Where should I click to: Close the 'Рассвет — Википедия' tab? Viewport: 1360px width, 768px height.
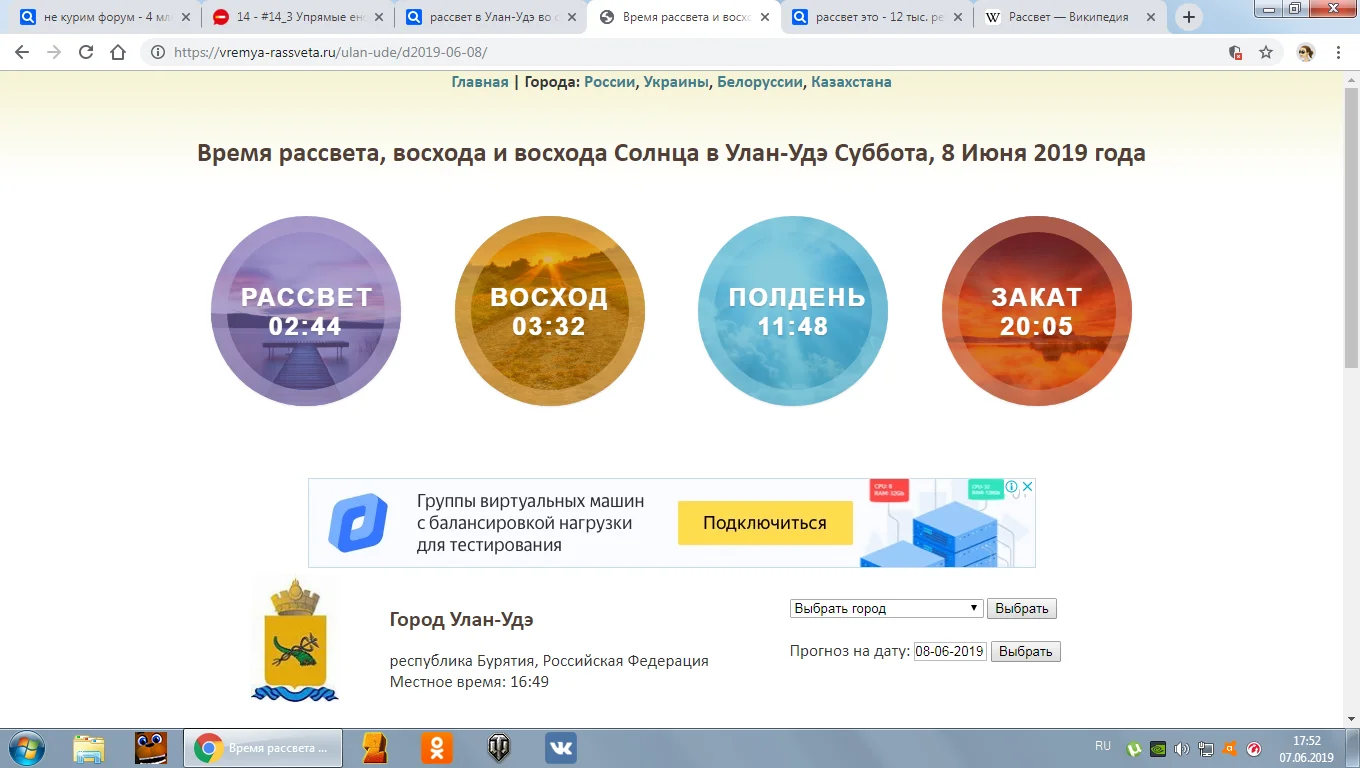[x=1151, y=17]
